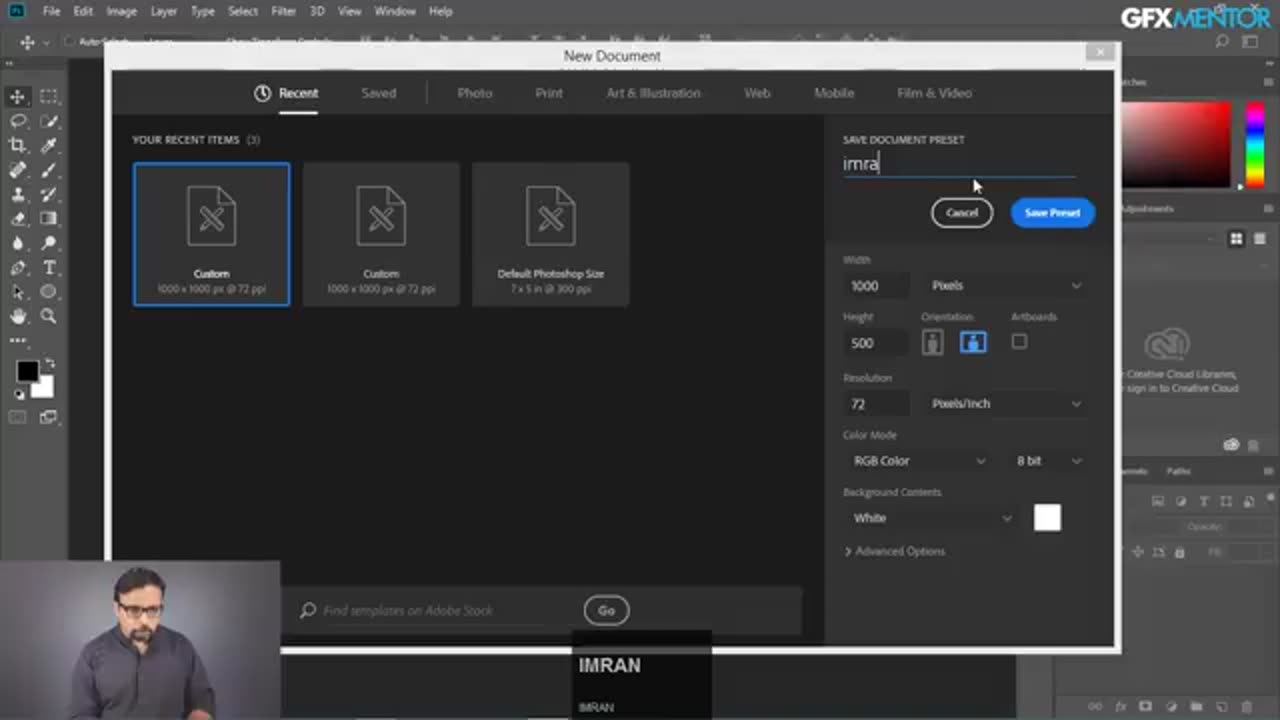
Task: Select the Quick Selection tool
Action: click(48, 121)
